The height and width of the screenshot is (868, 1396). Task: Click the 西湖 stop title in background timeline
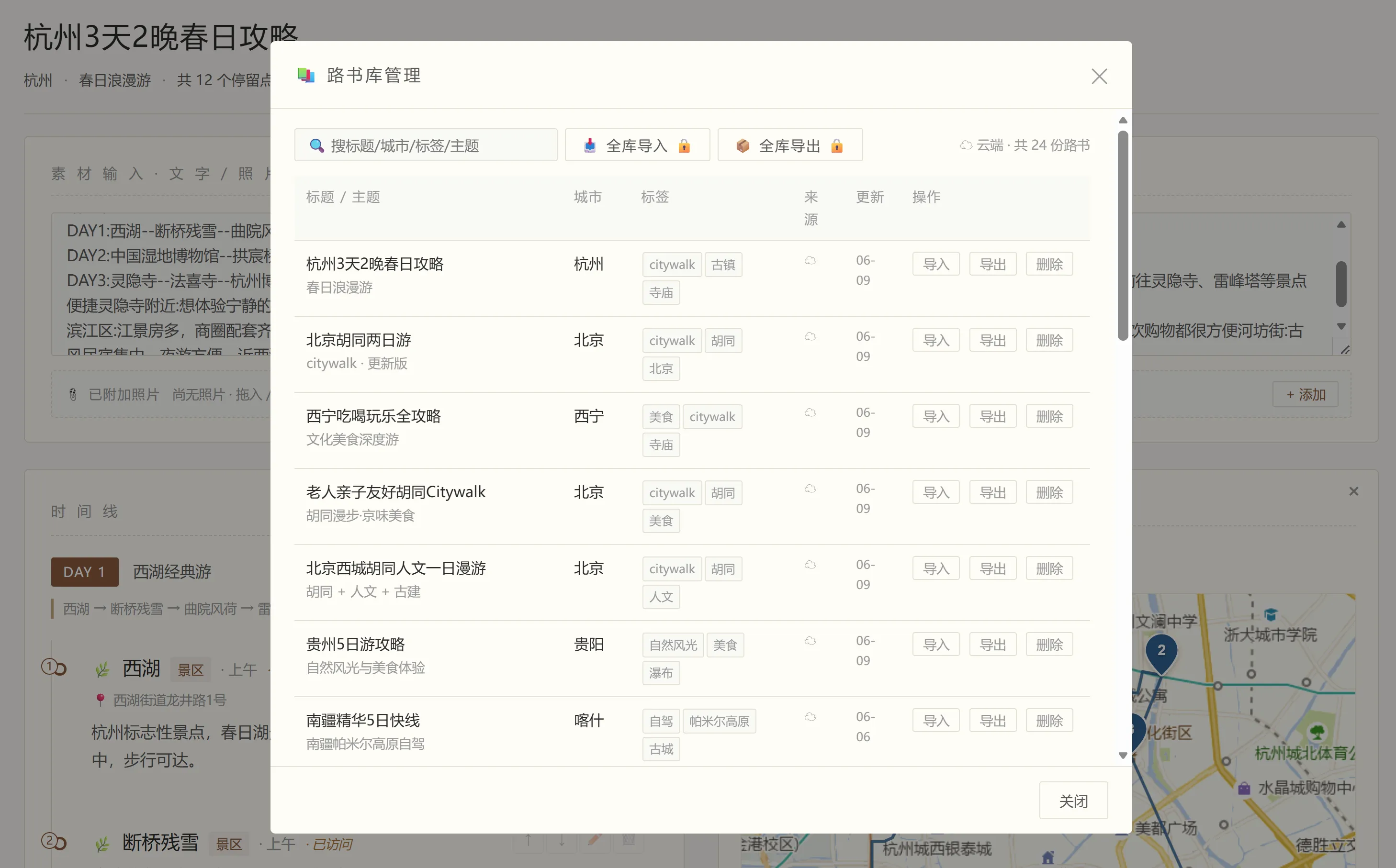click(141, 668)
